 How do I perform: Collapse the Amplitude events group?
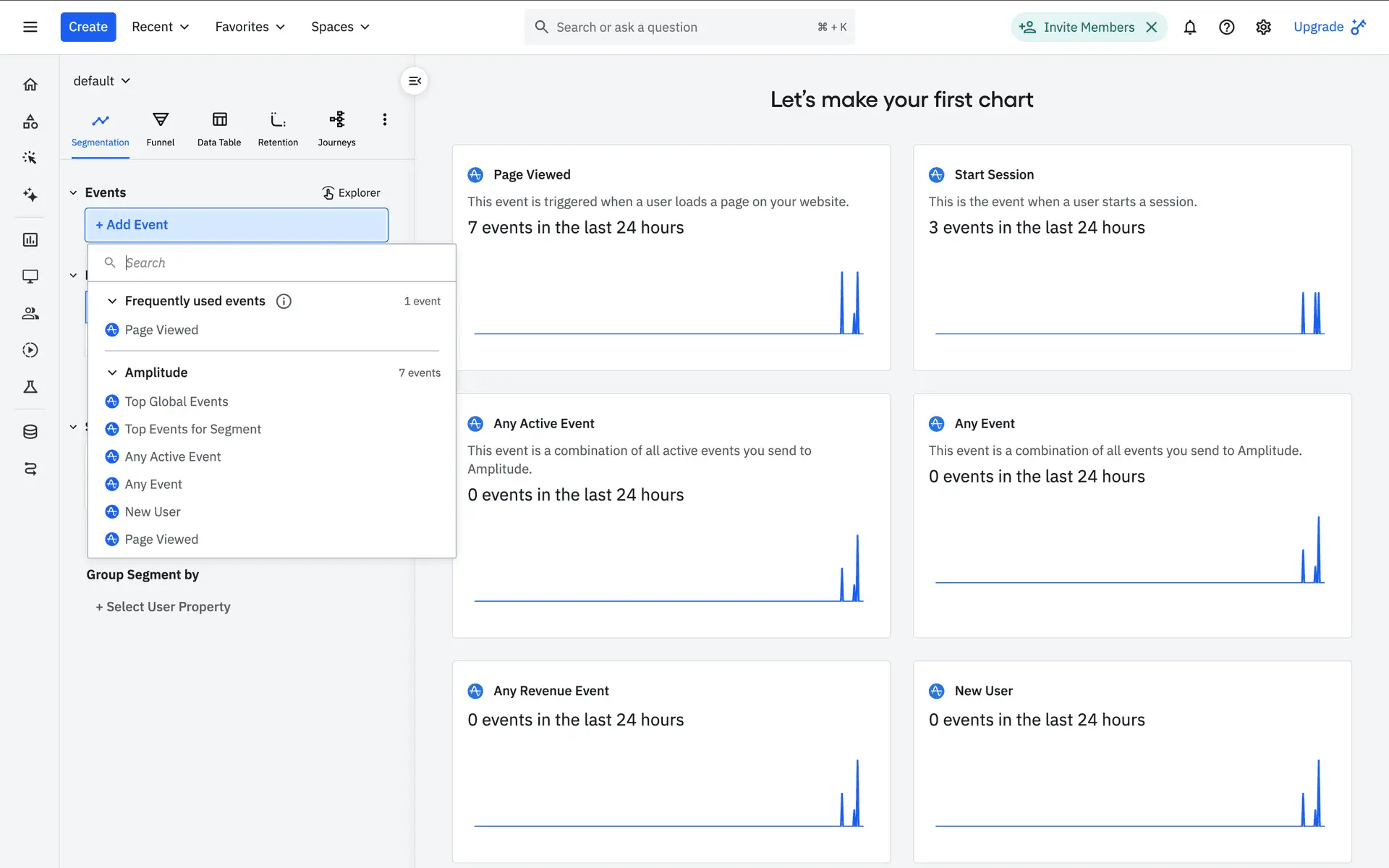[x=112, y=373]
